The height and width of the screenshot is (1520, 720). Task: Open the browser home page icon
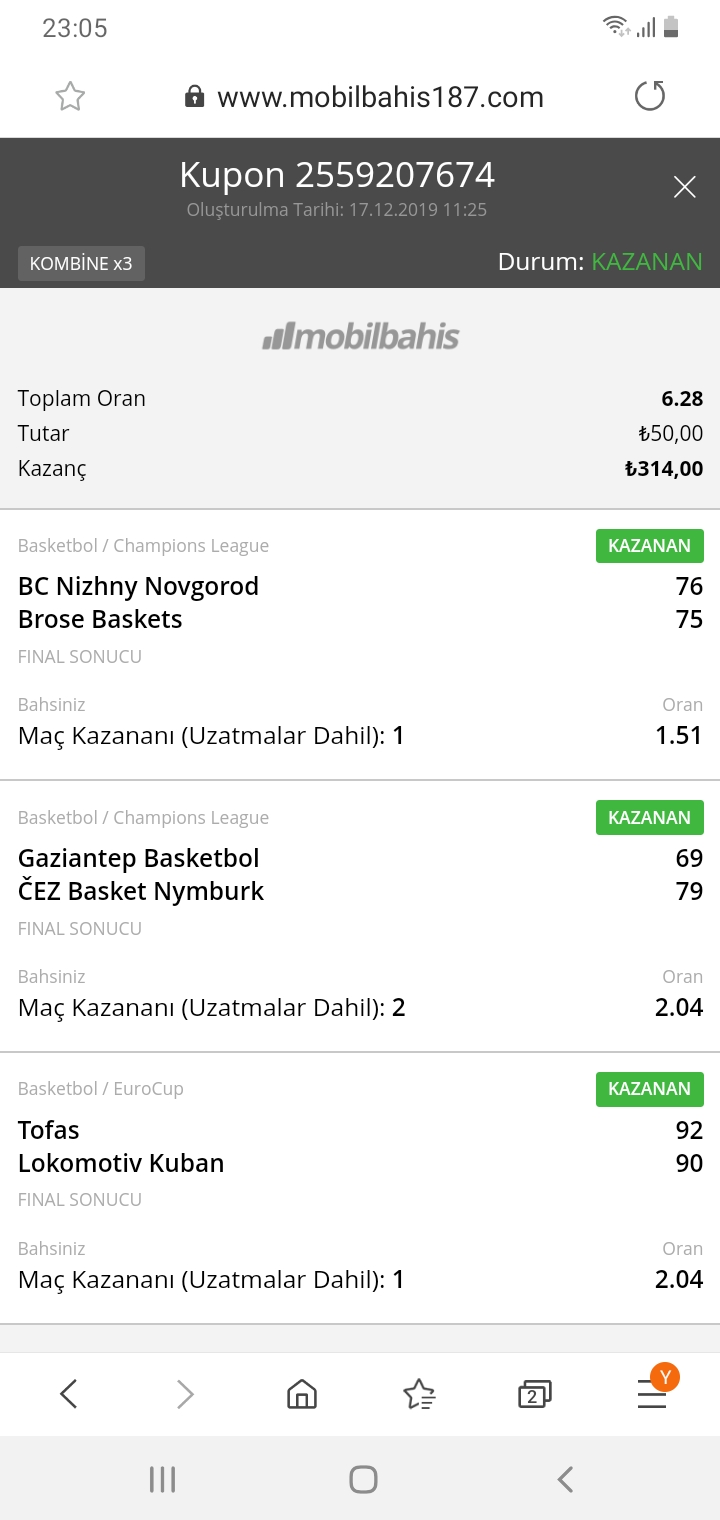(x=302, y=1393)
